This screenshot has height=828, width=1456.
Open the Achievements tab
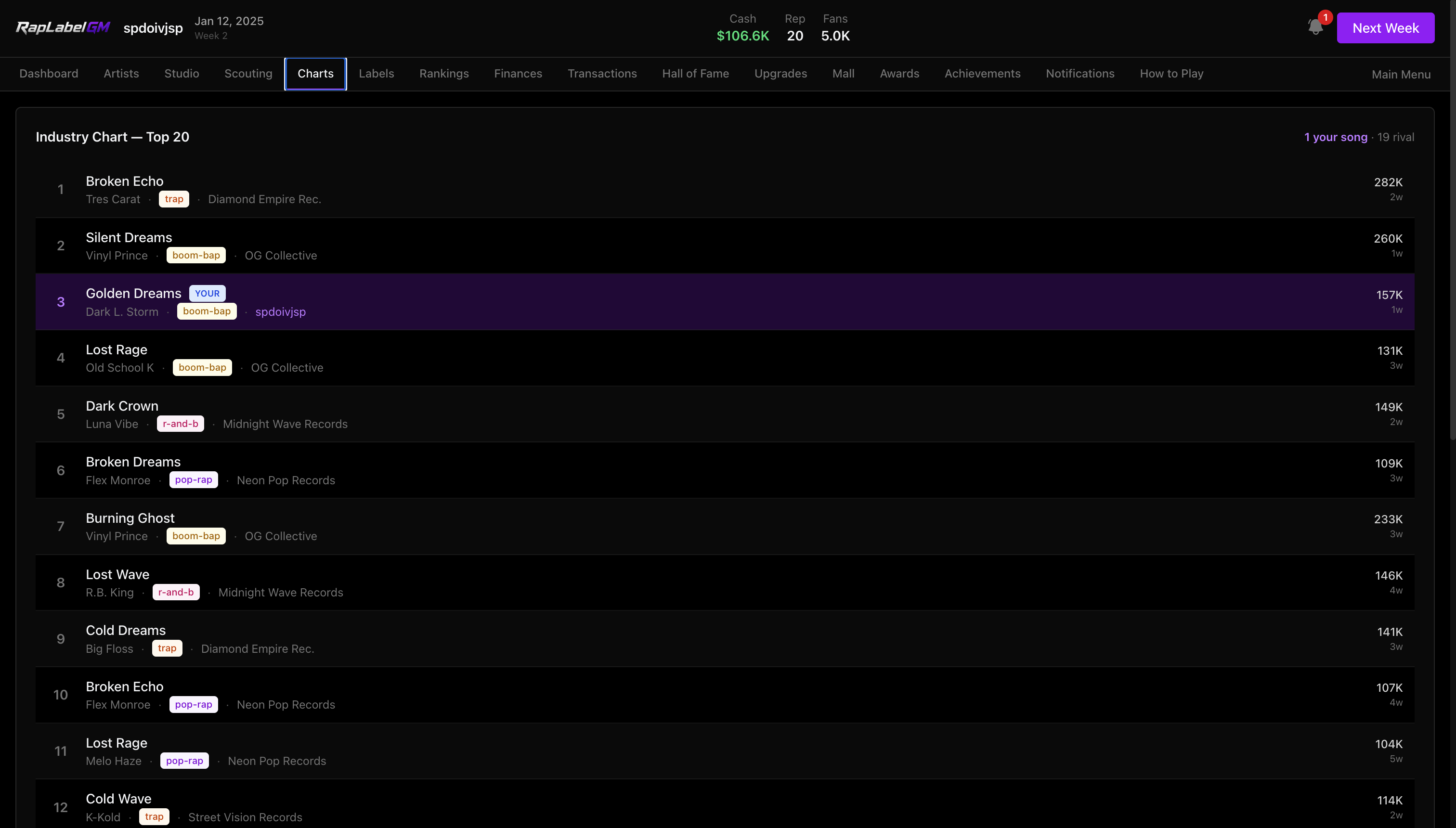[x=982, y=73]
